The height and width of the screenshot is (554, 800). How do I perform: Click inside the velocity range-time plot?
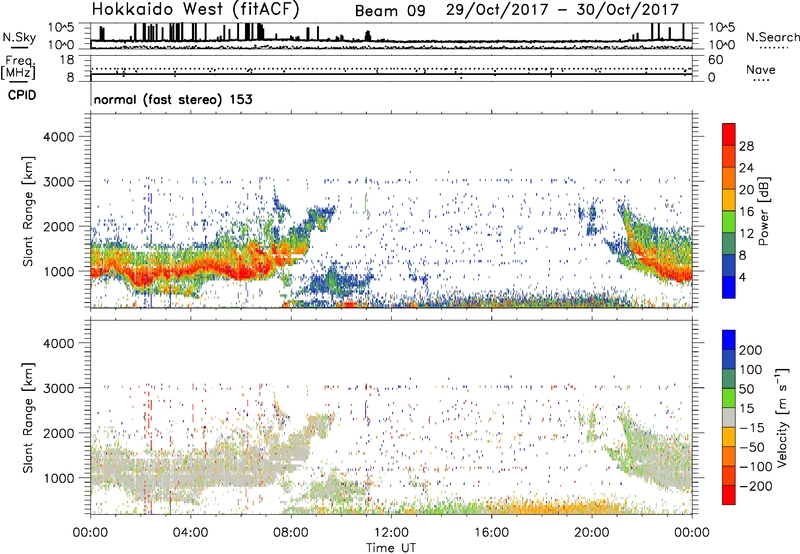click(x=391, y=417)
